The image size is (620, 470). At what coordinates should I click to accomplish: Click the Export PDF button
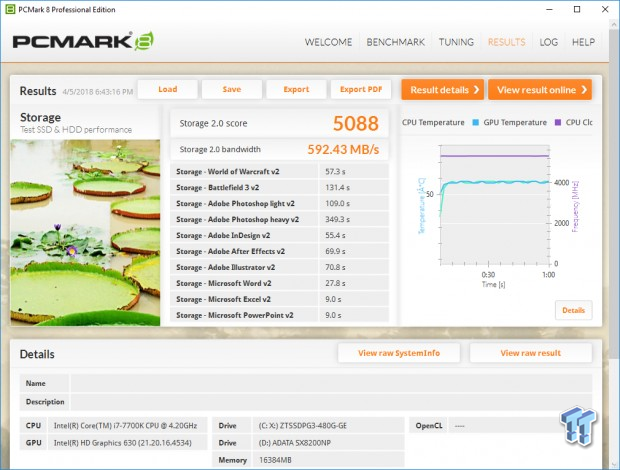360,89
